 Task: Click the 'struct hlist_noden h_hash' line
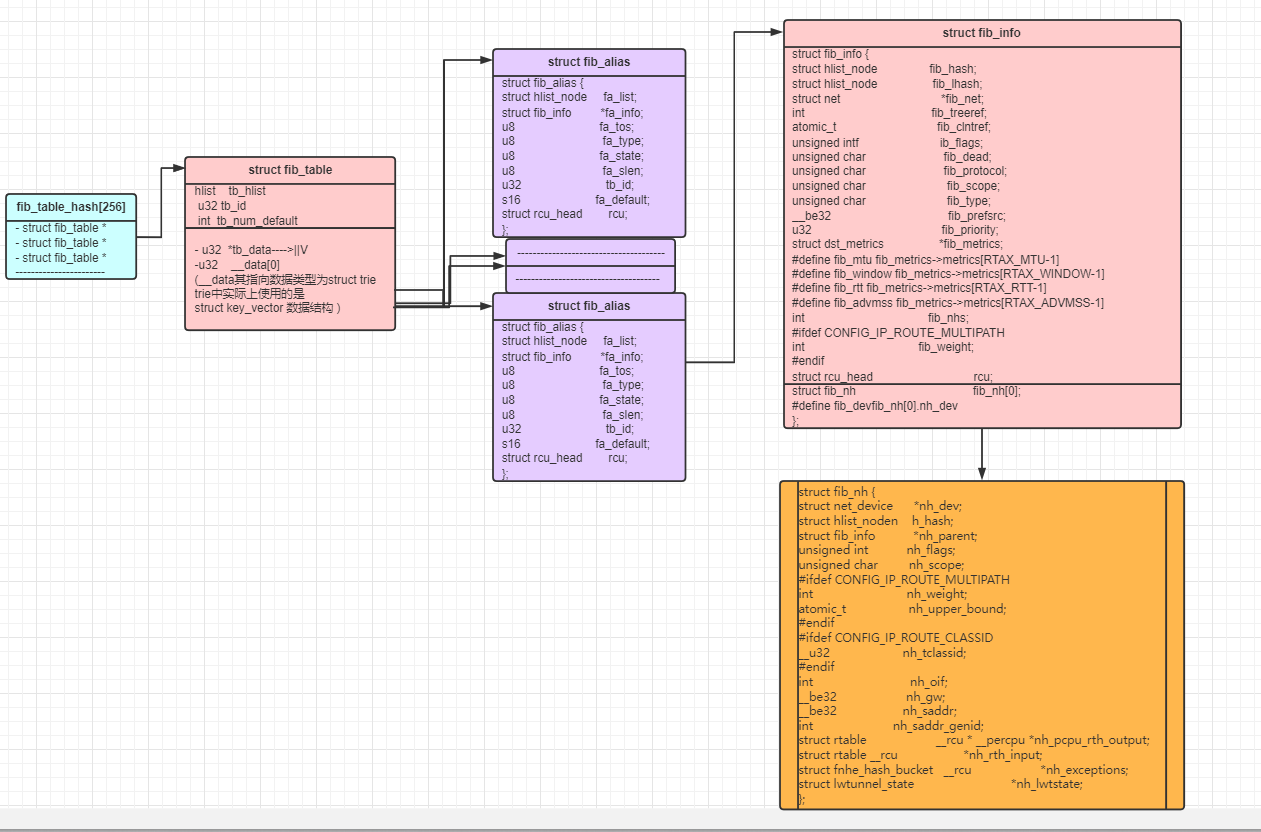(876, 520)
